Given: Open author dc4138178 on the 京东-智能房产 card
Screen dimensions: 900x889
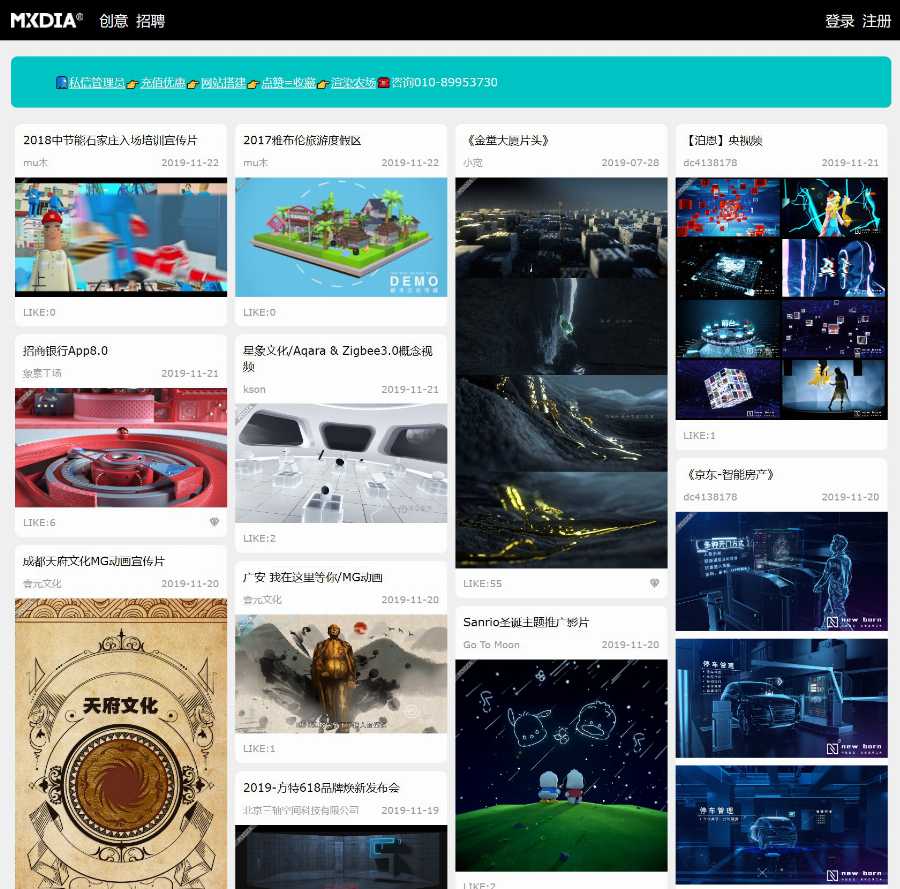Looking at the screenshot, I should (711, 496).
